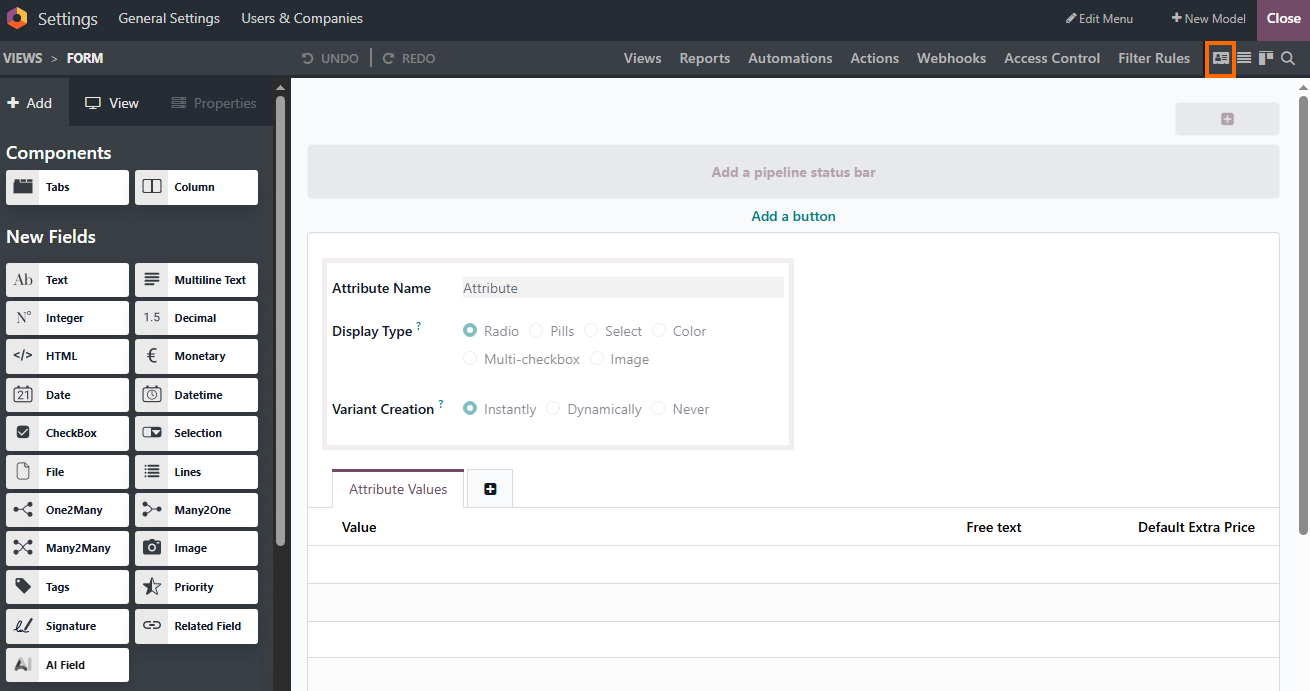1310x691 pixels.
Task: Add a new Decimal field
Action: pos(196,318)
